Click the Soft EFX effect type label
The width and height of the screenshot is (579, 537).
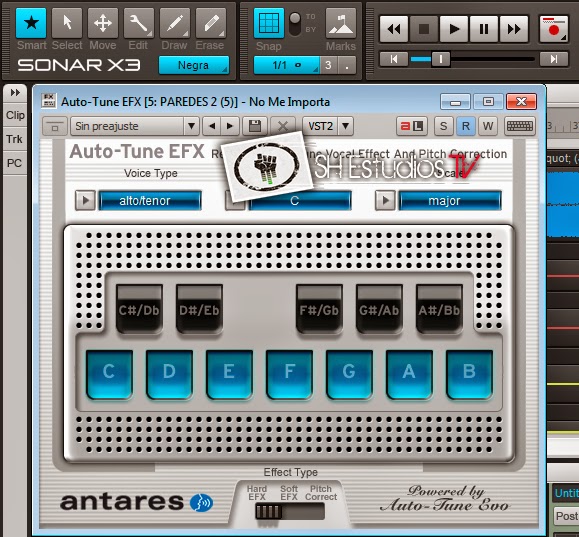pos(289,493)
